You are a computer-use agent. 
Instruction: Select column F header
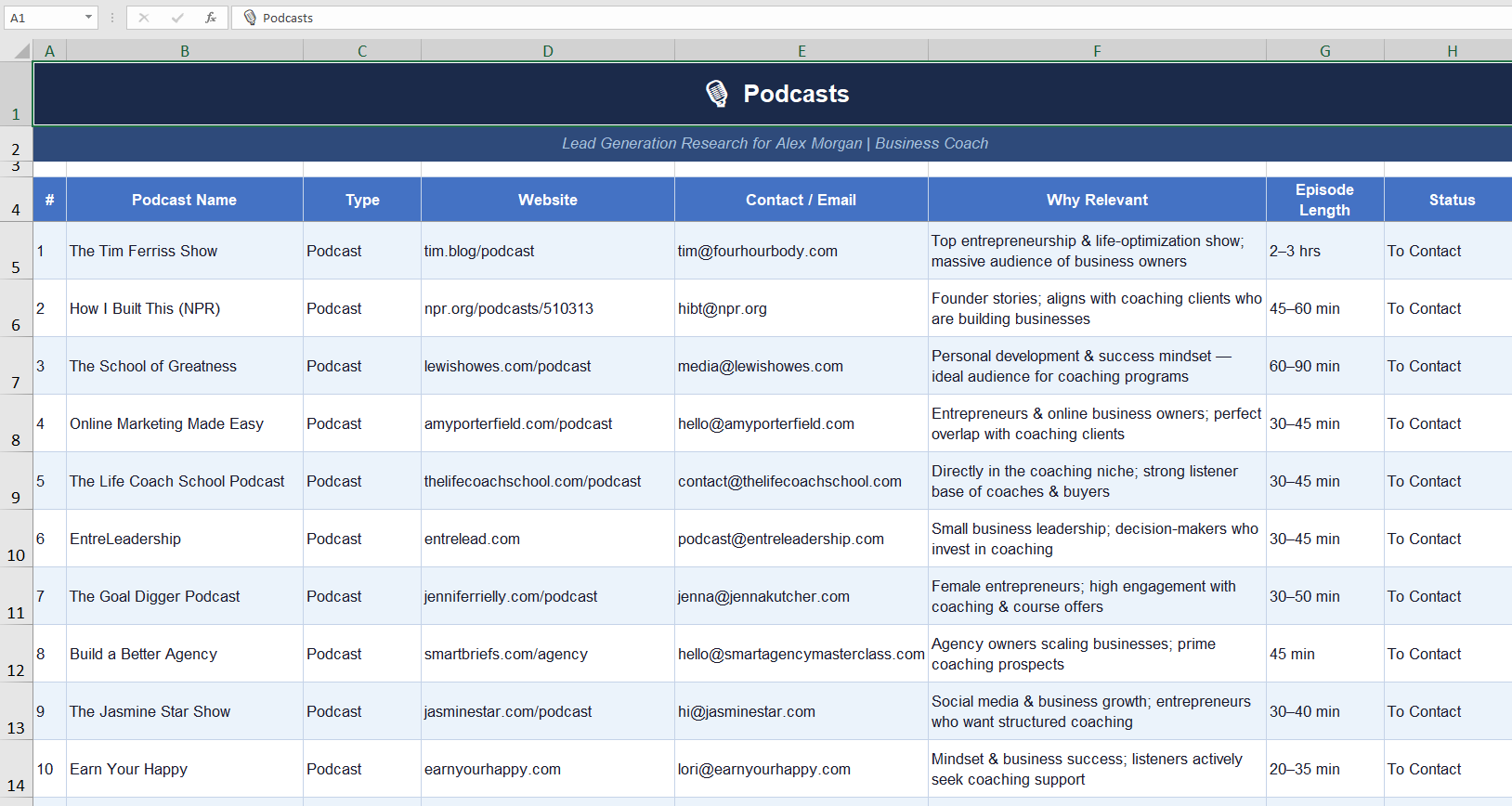(1097, 51)
